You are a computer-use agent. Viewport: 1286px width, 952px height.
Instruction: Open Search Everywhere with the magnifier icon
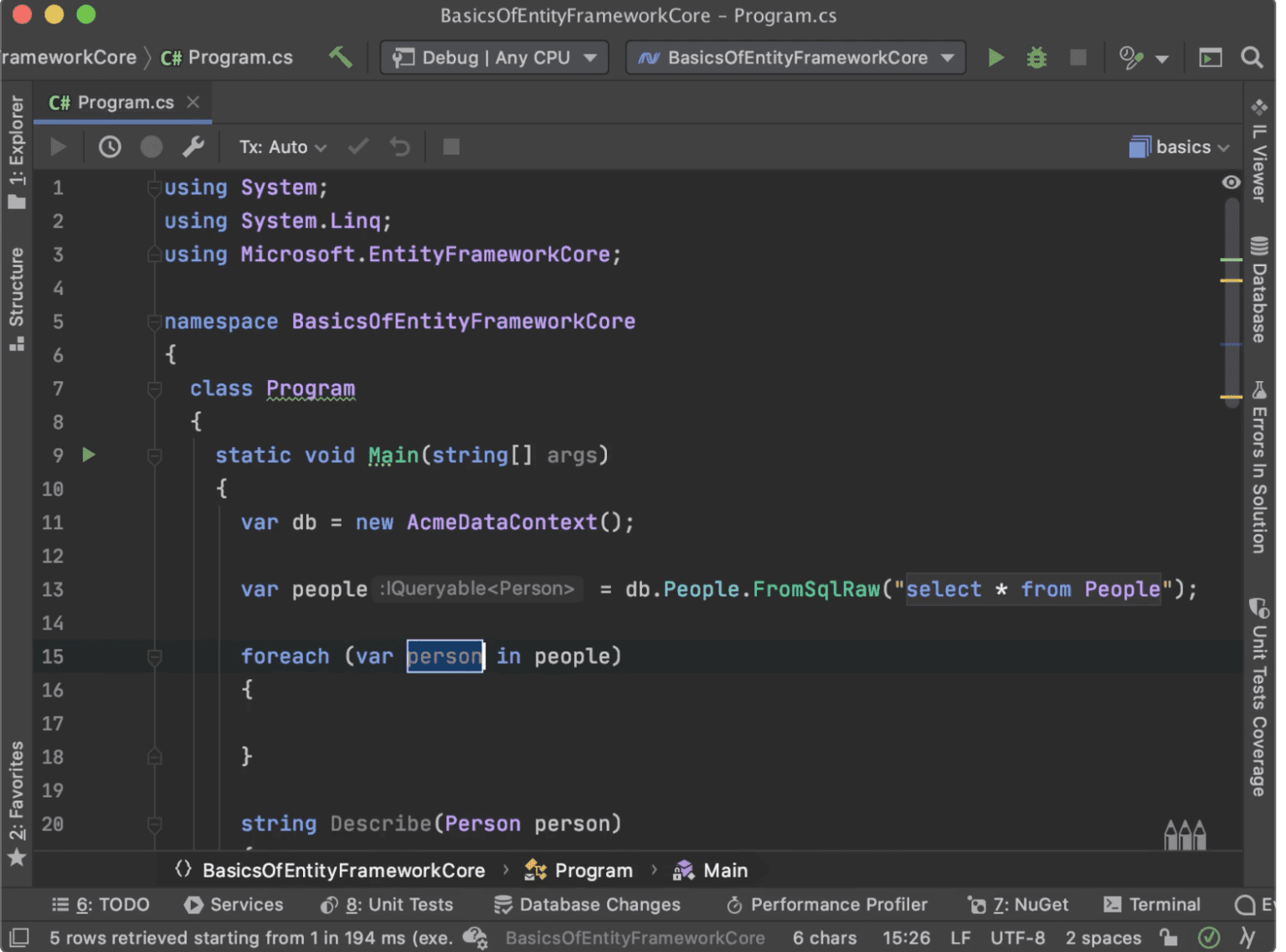click(1252, 57)
